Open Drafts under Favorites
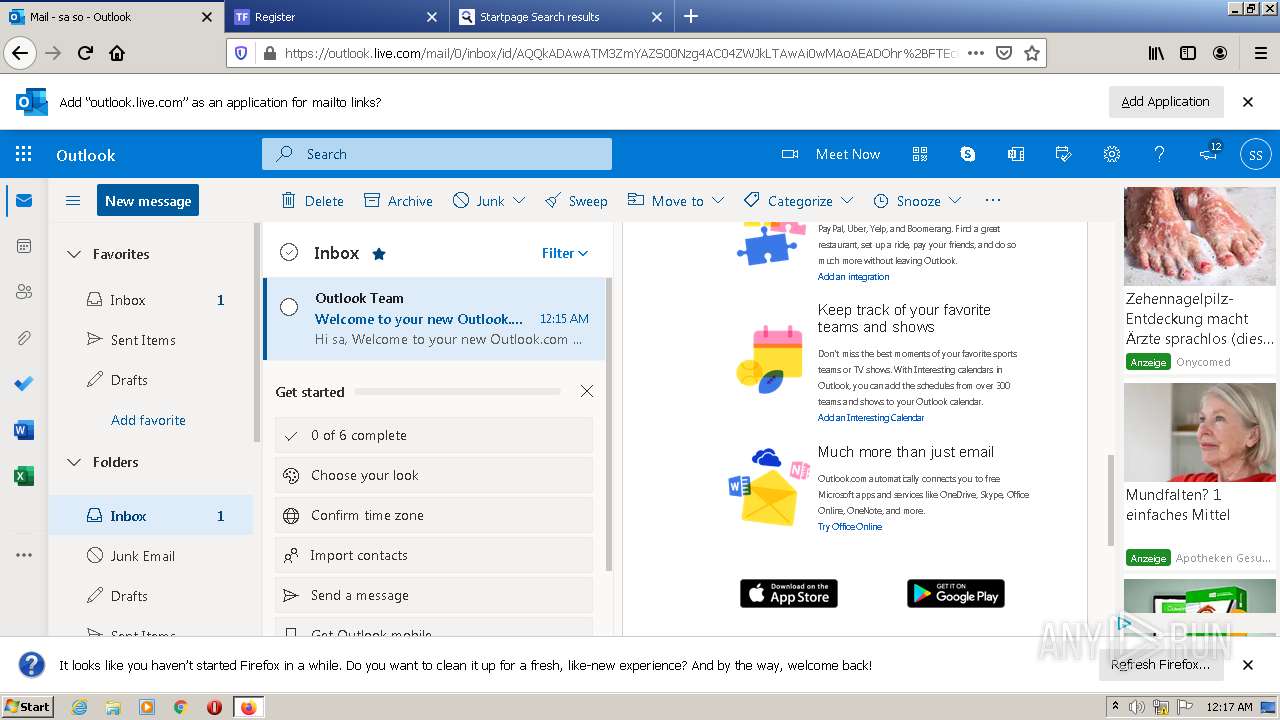The image size is (1280, 720). point(150,380)
